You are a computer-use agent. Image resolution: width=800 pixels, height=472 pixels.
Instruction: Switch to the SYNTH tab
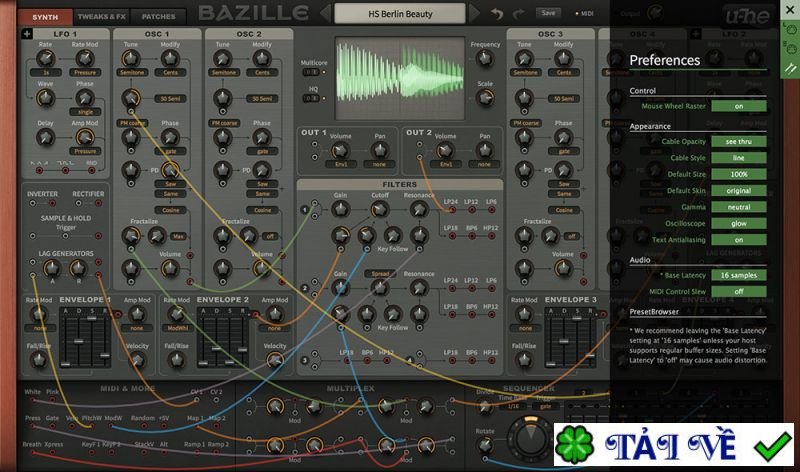click(x=45, y=17)
